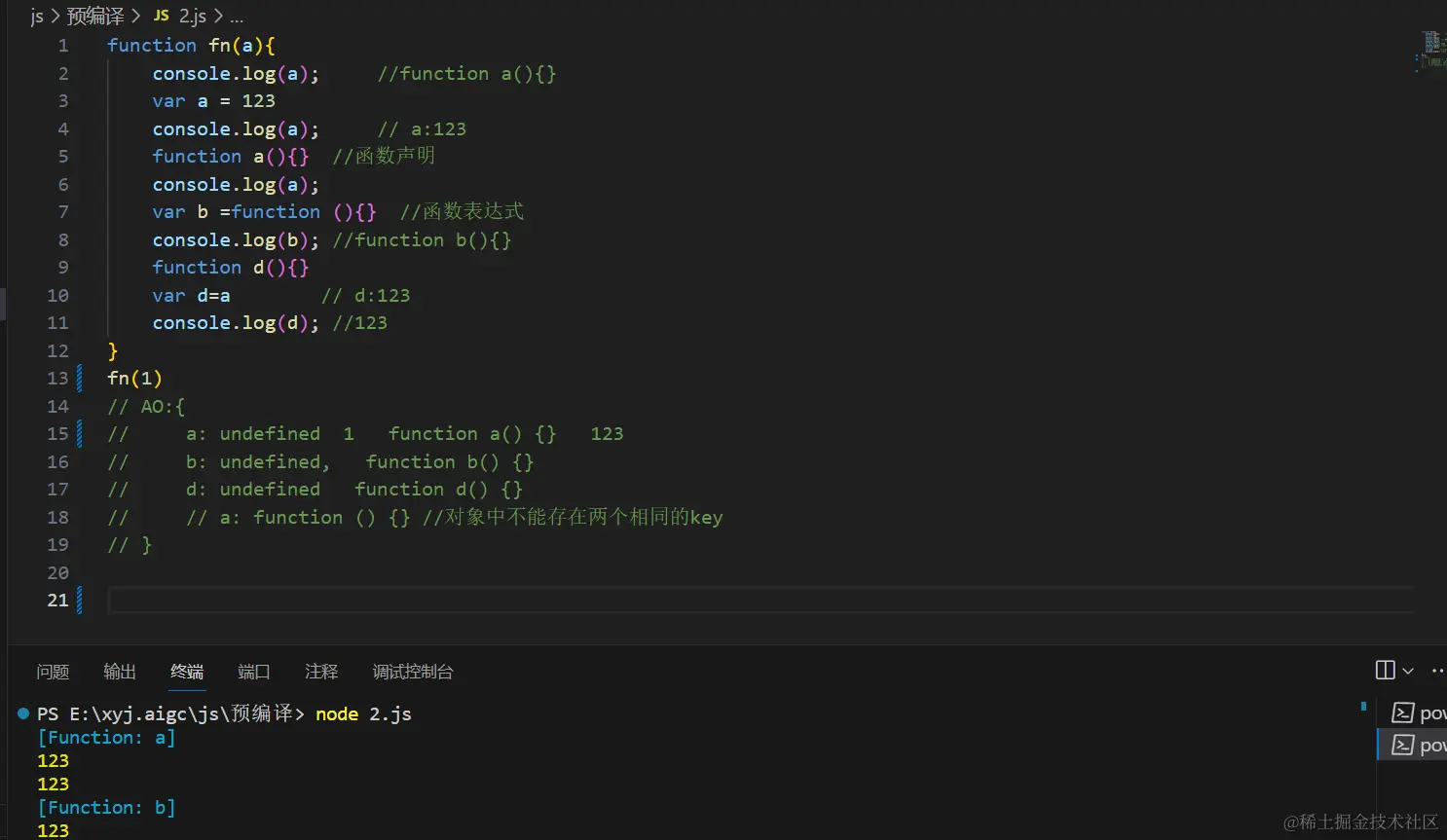Click 'console.log(d);' on line 11
The image size is (1447, 840).
point(236,323)
